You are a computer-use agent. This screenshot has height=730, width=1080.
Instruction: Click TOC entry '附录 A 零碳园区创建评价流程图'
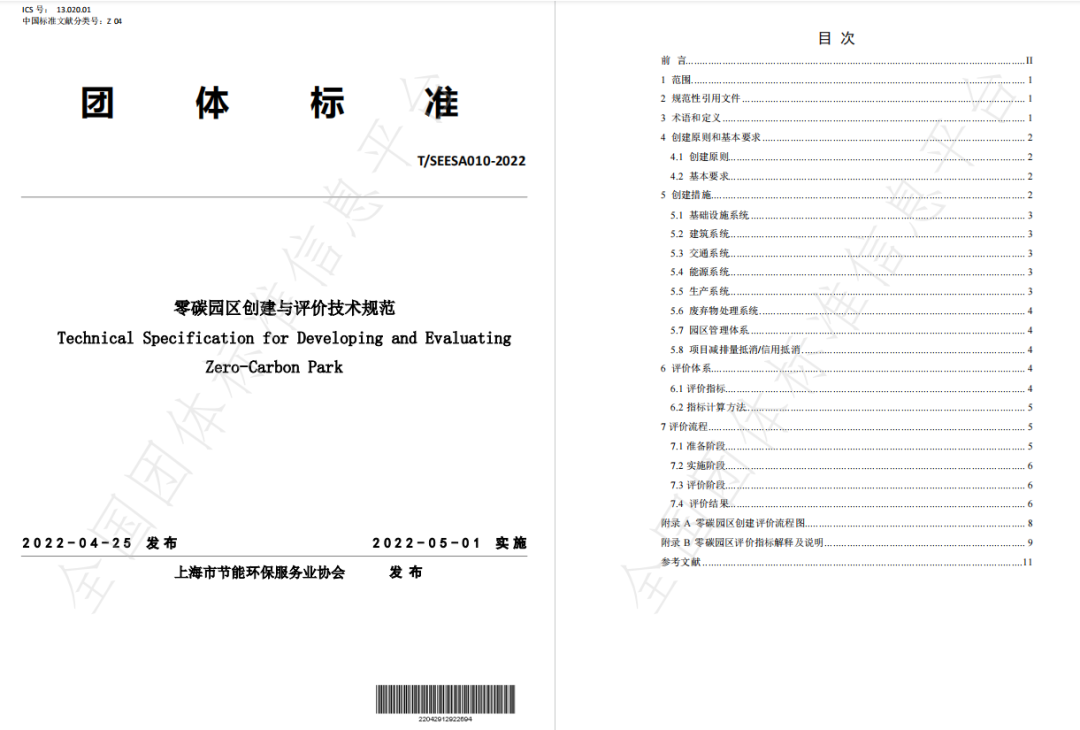point(847,523)
